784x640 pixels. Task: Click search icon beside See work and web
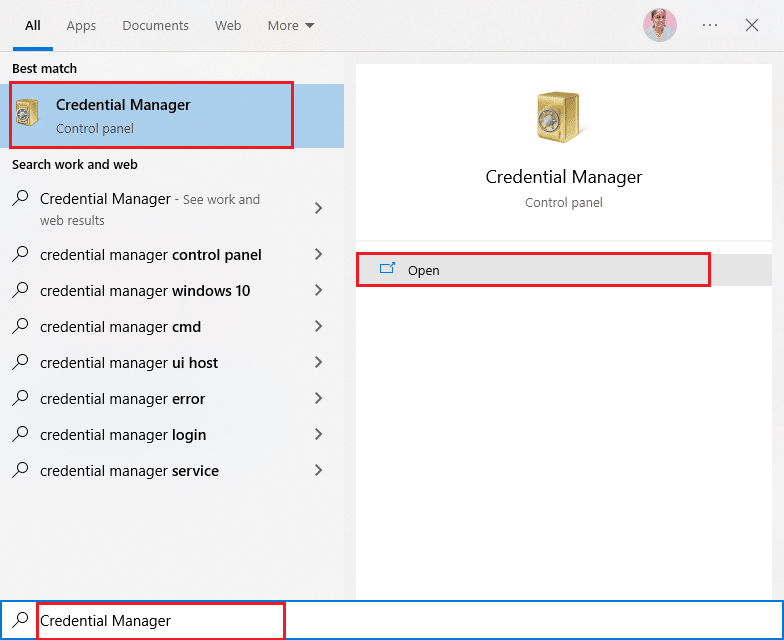click(x=20, y=198)
